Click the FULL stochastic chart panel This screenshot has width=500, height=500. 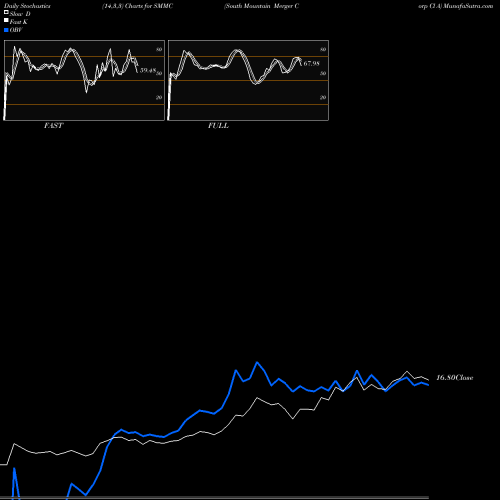248,80
